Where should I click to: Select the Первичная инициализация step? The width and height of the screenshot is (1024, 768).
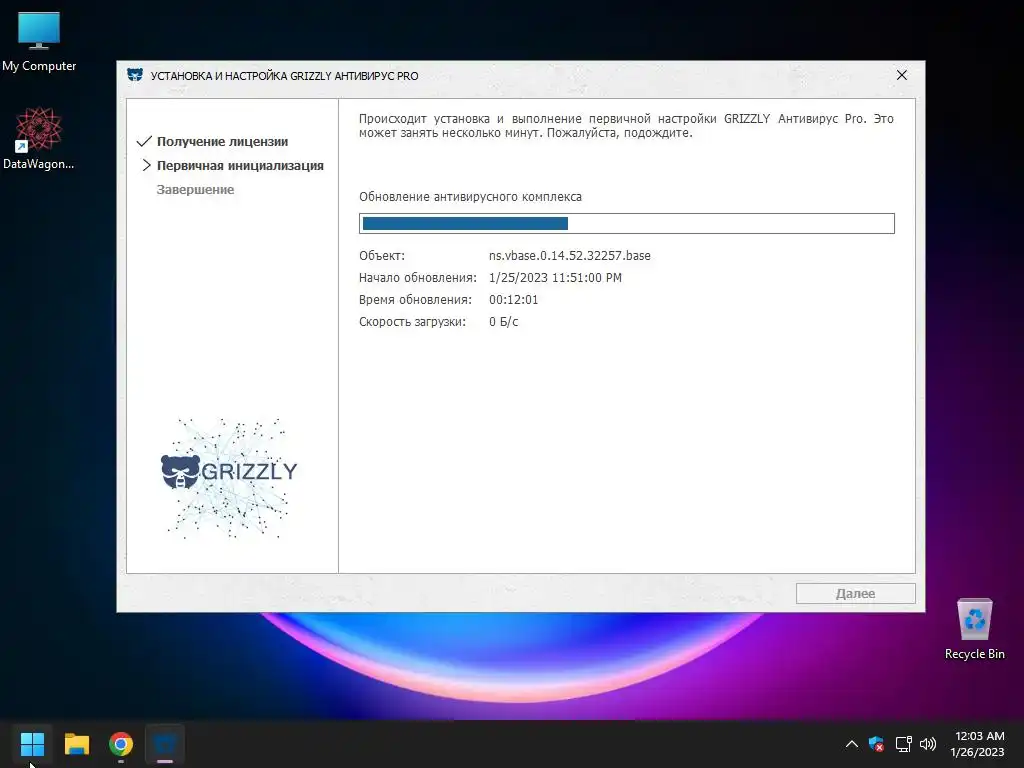240,166
